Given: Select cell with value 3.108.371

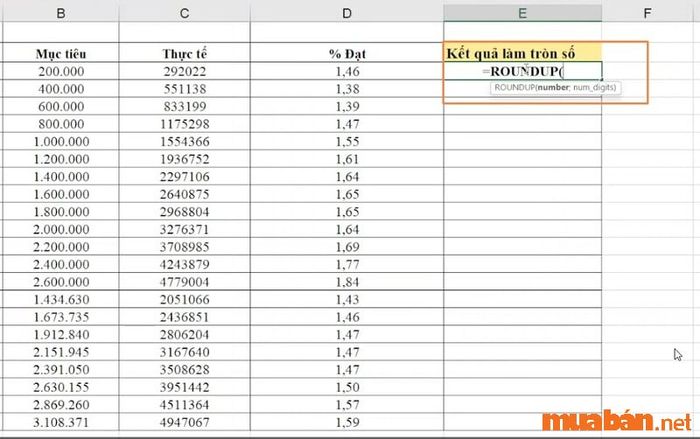Looking at the screenshot, I should [x=61, y=422].
